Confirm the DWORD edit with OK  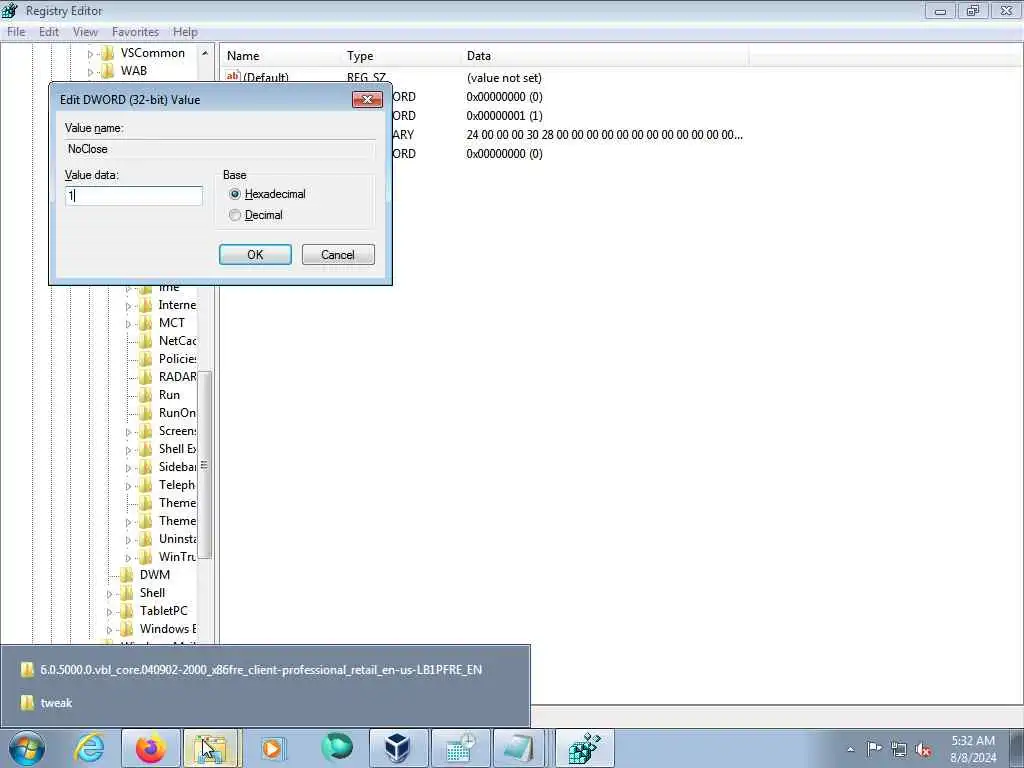pyautogui.click(x=255, y=255)
